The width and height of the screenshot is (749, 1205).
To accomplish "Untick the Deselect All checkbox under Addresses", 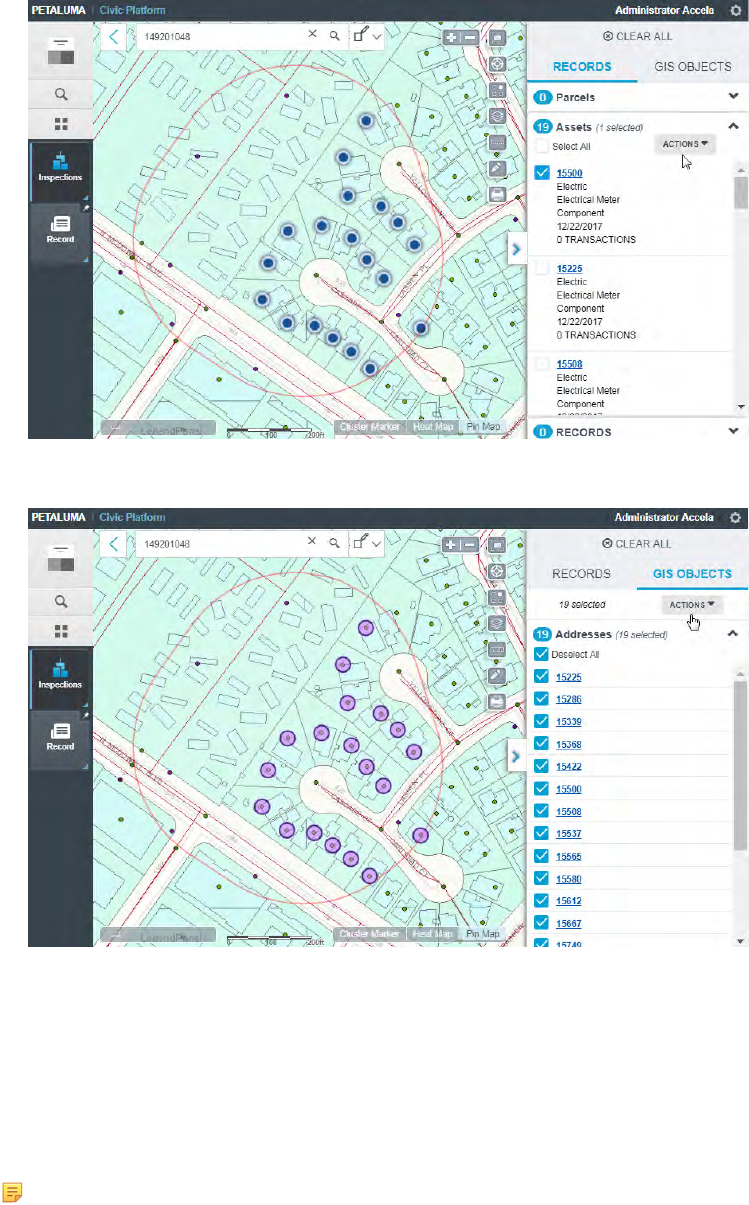I will click(x=542, y=654).
